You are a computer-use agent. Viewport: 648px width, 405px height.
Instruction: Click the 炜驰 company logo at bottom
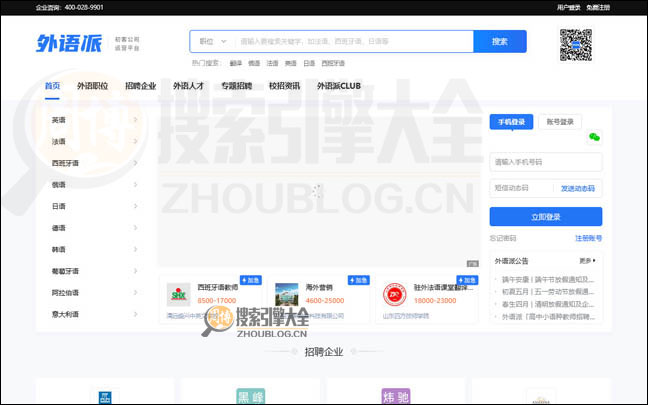point(396,394)
